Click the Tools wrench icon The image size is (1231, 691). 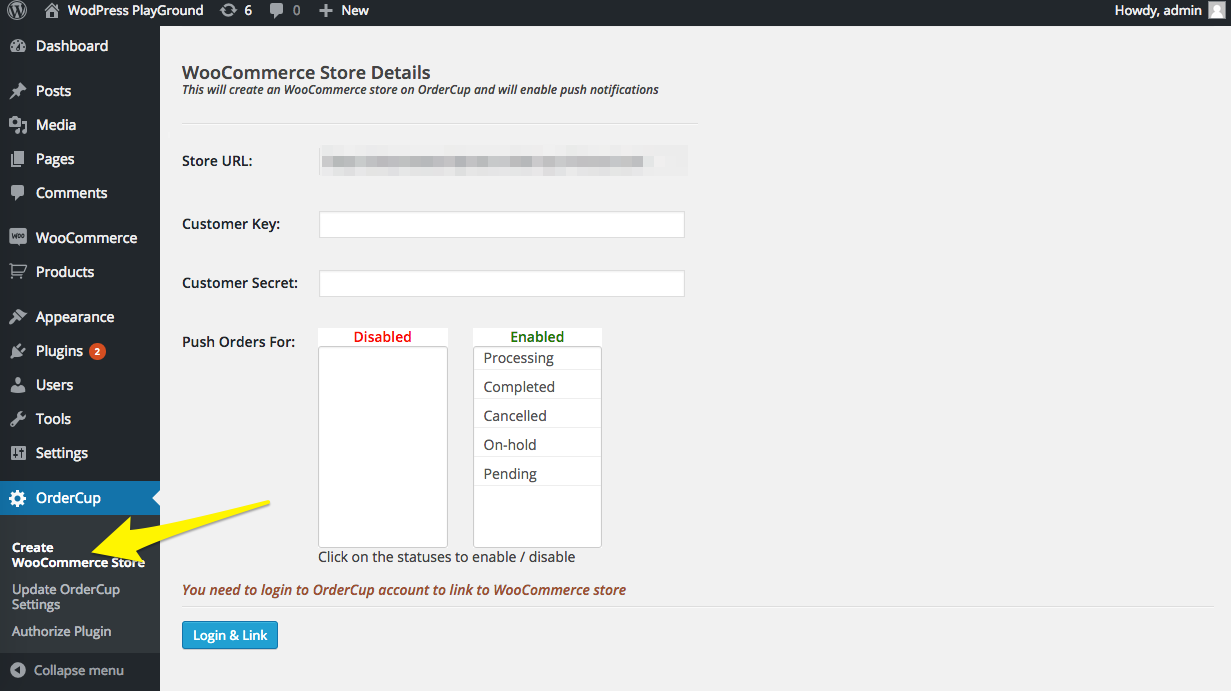coord(18,419)
